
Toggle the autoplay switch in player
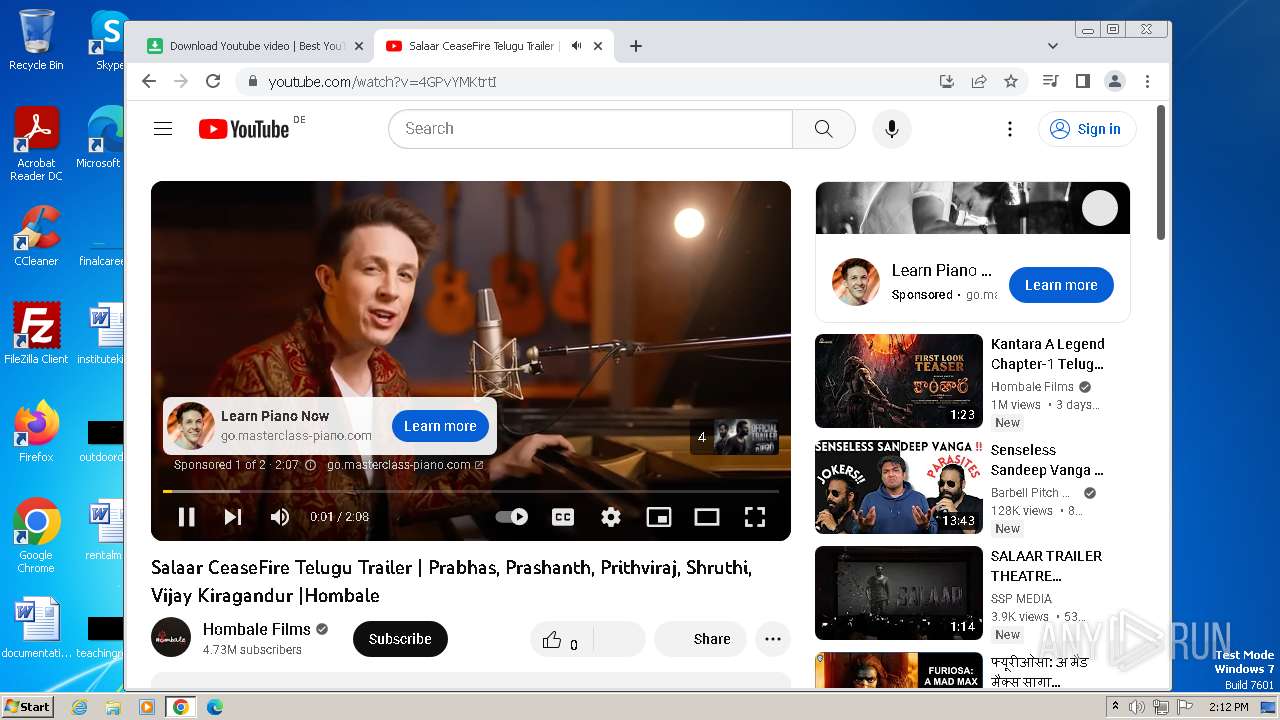pyautogui.click(x=512, y=517)
